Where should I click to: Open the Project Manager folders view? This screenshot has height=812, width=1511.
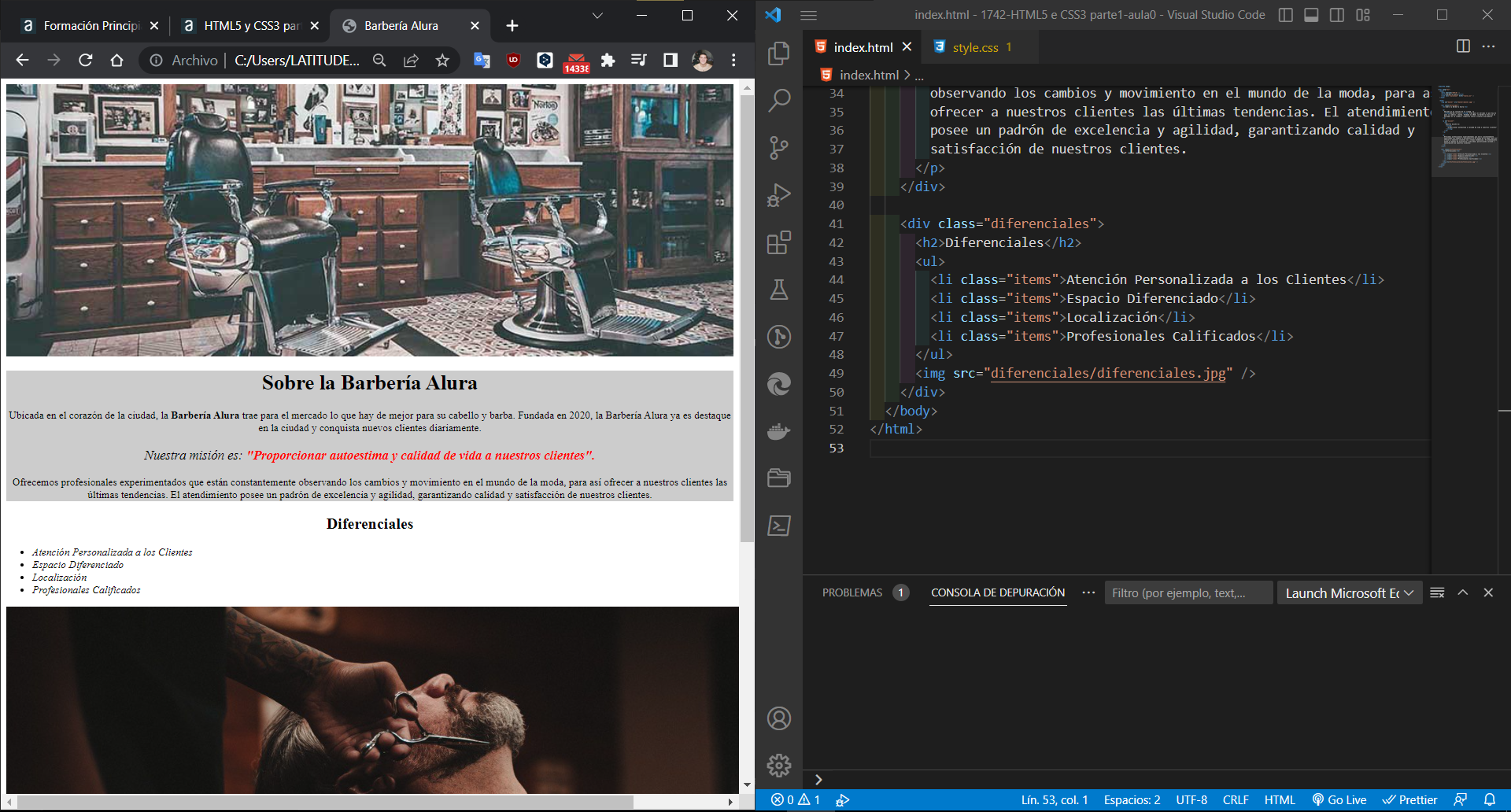tap(779, 478)
